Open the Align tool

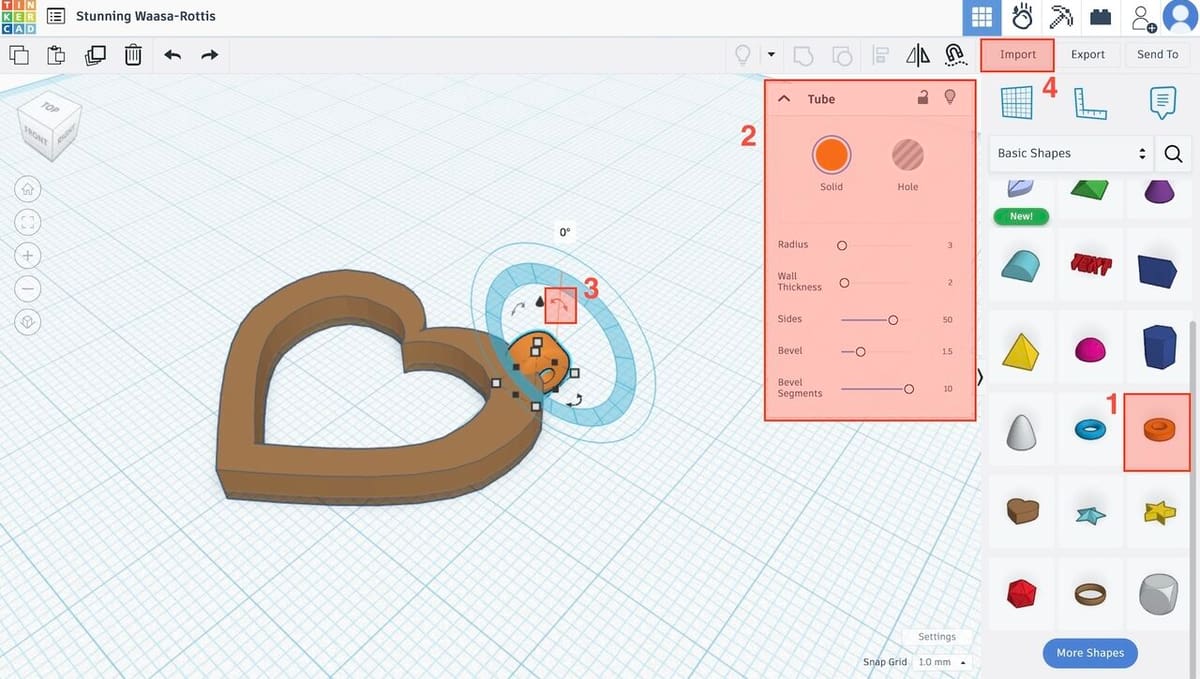[881, 55]
